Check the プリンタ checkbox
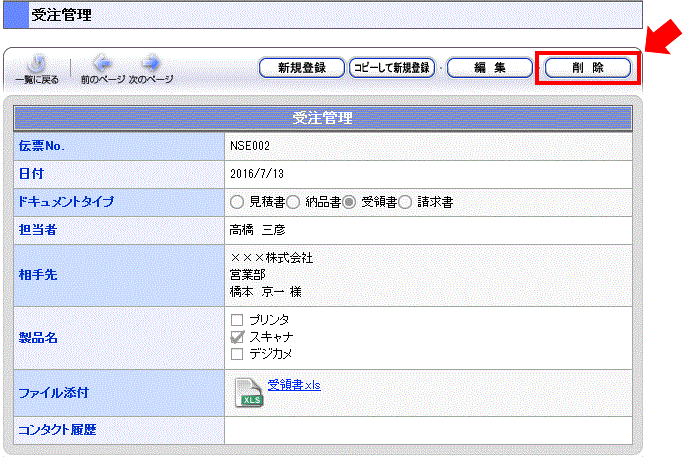 237,319
